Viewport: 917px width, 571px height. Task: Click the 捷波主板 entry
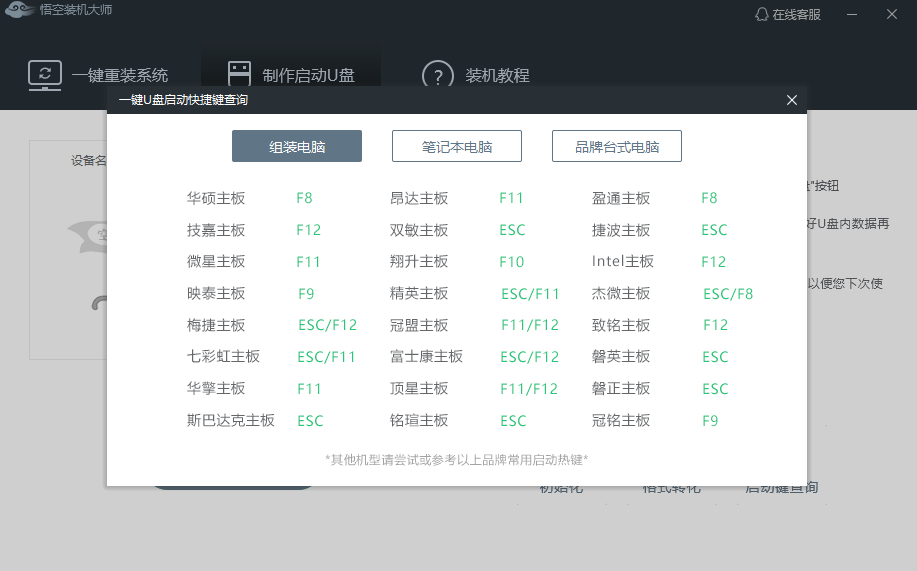tap(621, 230)
